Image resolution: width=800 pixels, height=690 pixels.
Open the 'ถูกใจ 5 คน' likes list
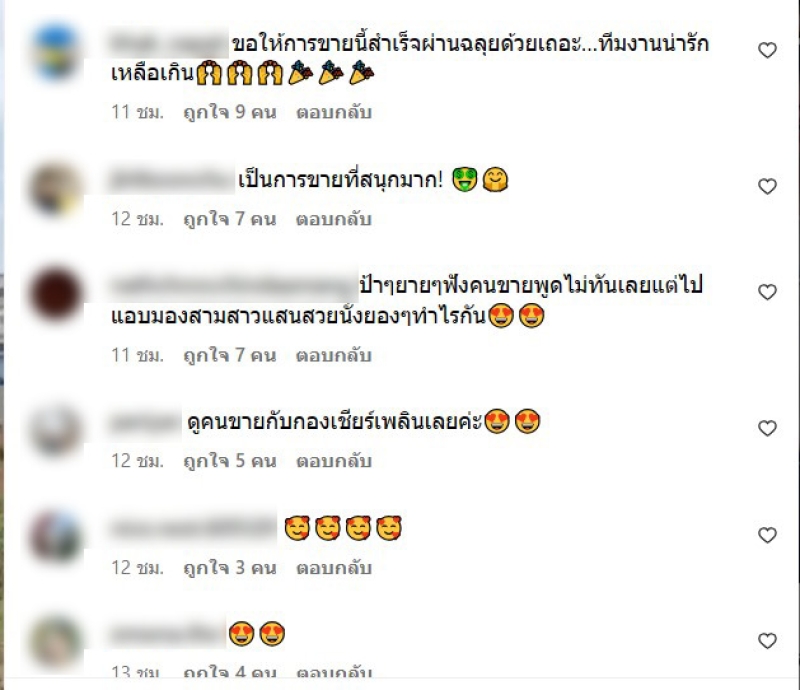point(230,461)
